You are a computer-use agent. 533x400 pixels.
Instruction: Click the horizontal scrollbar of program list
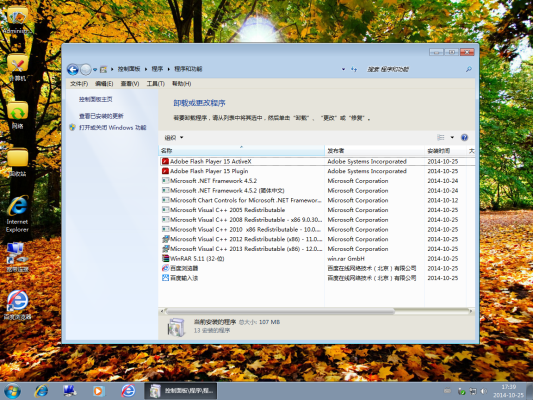280,311
